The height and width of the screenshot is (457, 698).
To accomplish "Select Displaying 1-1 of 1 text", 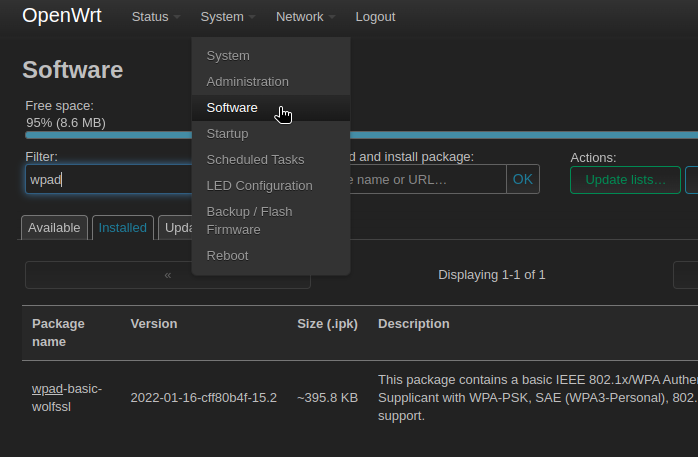I will coord(491,275).
